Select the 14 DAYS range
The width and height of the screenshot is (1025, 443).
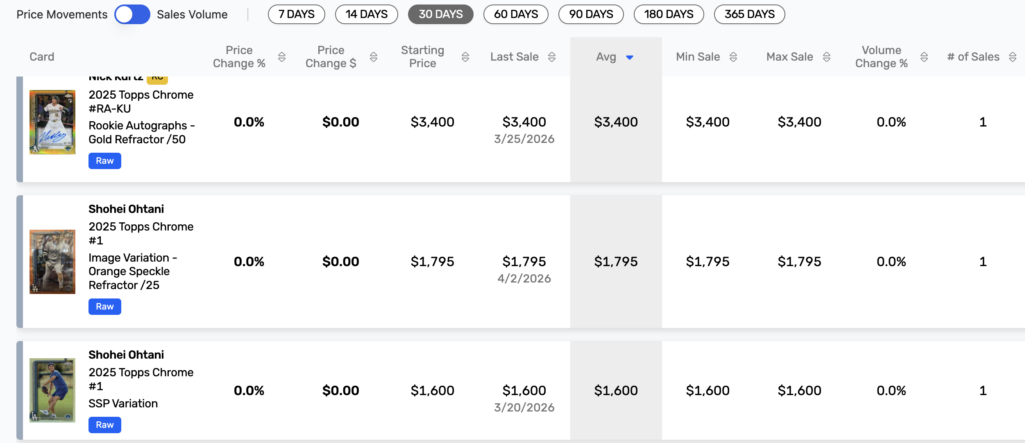coord(366,15)
